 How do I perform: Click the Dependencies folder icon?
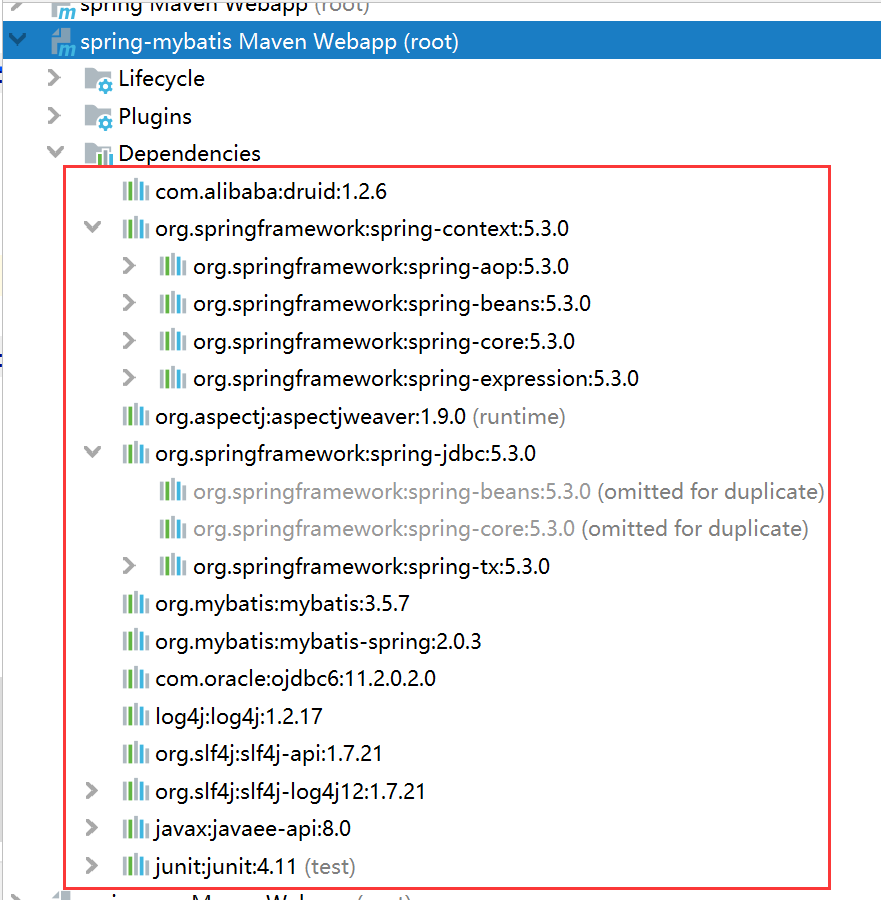98,154
